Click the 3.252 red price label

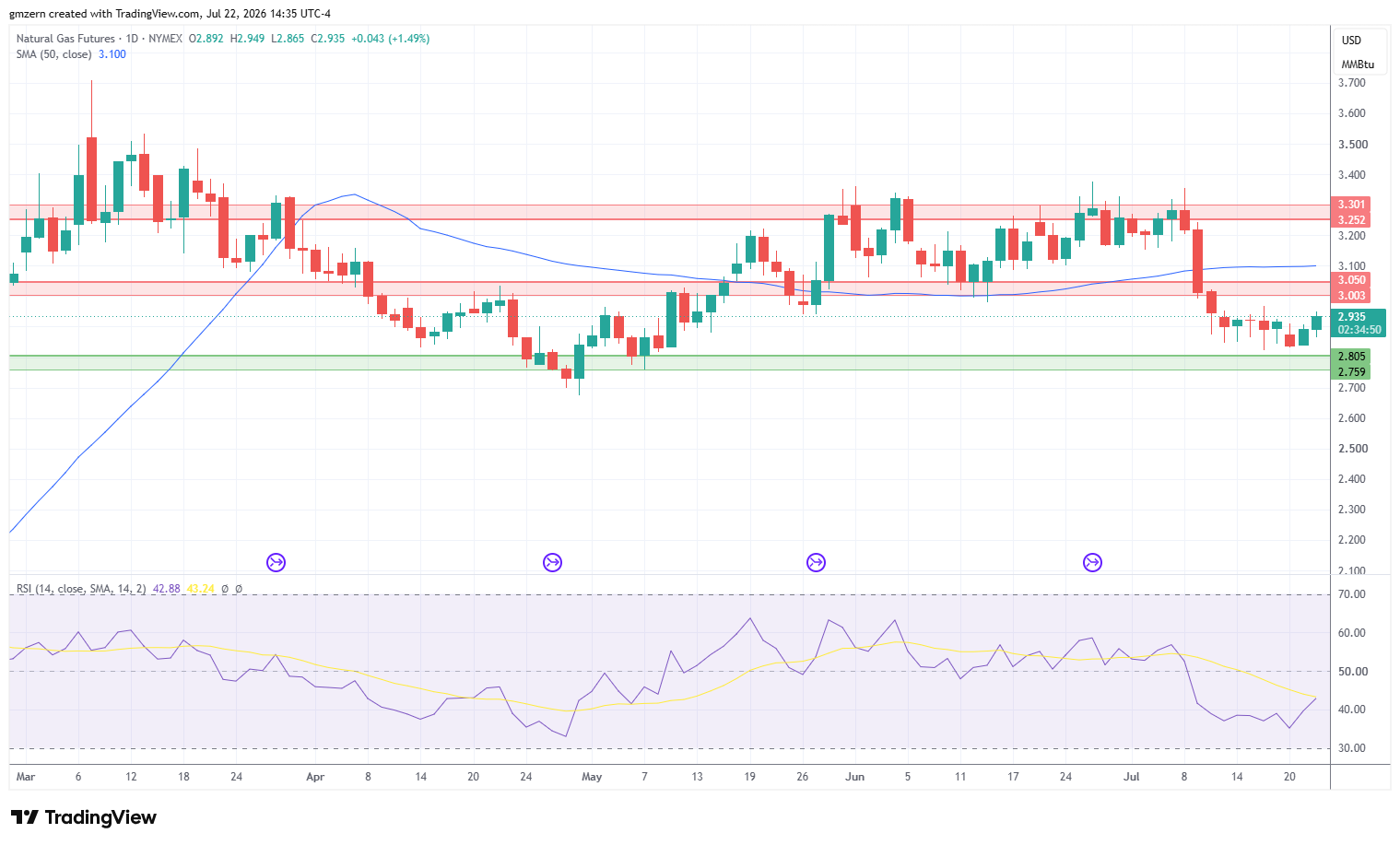coord(1351,220)
